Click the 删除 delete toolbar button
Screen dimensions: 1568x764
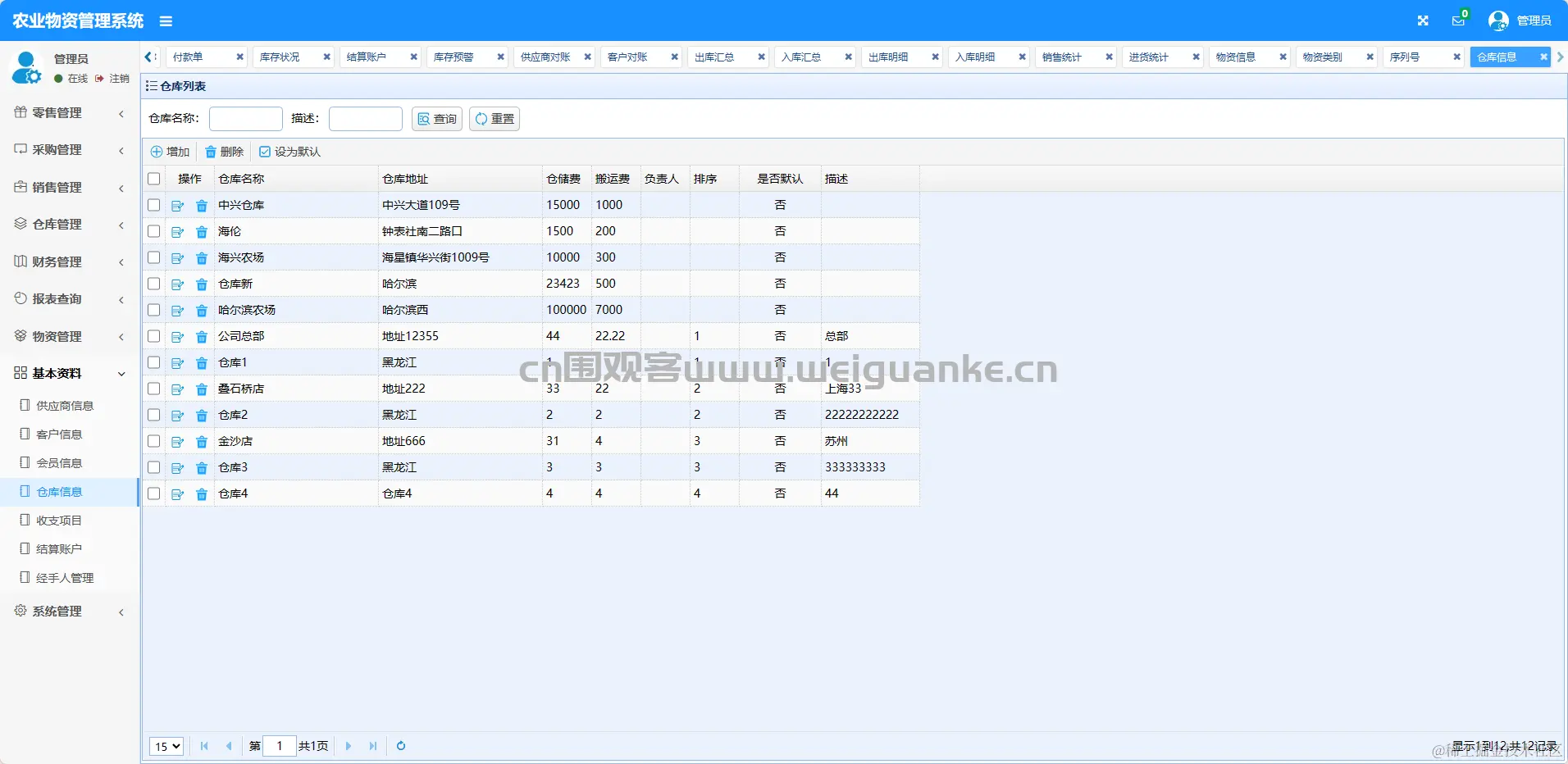(x=225, y=152)
